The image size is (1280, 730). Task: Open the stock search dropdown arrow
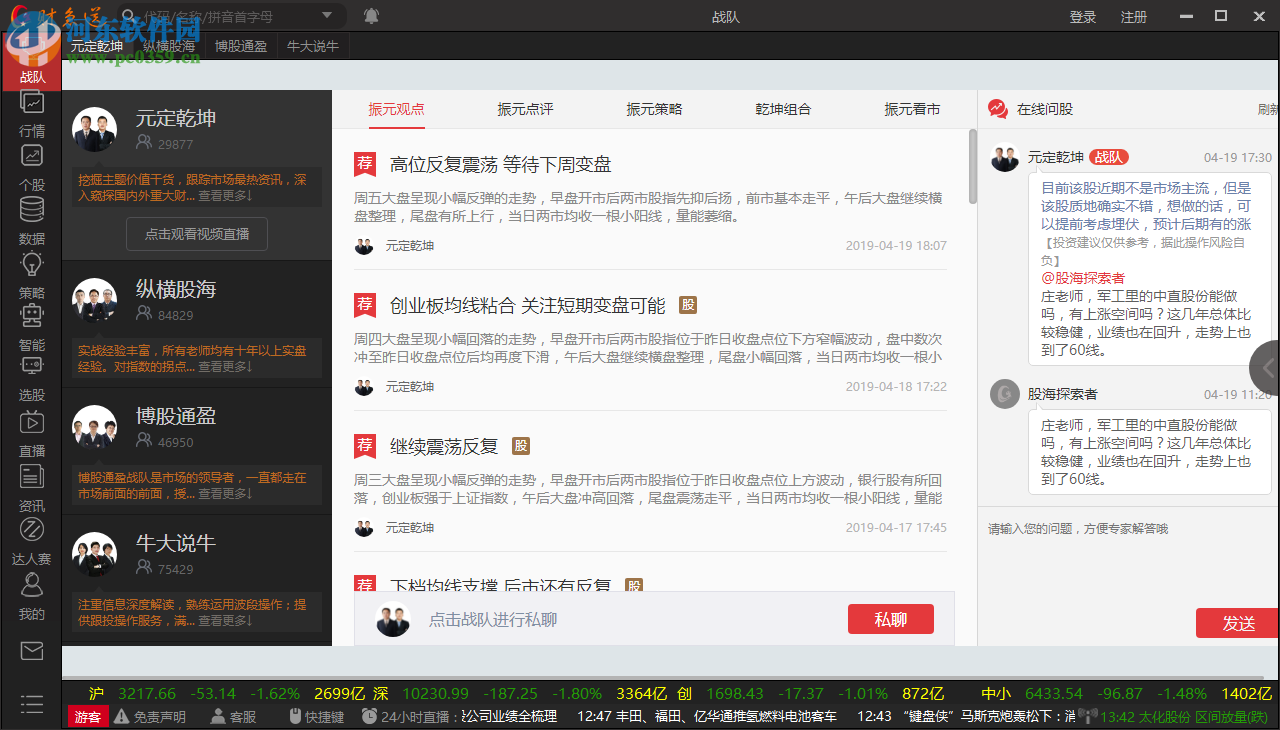point(326,16)
